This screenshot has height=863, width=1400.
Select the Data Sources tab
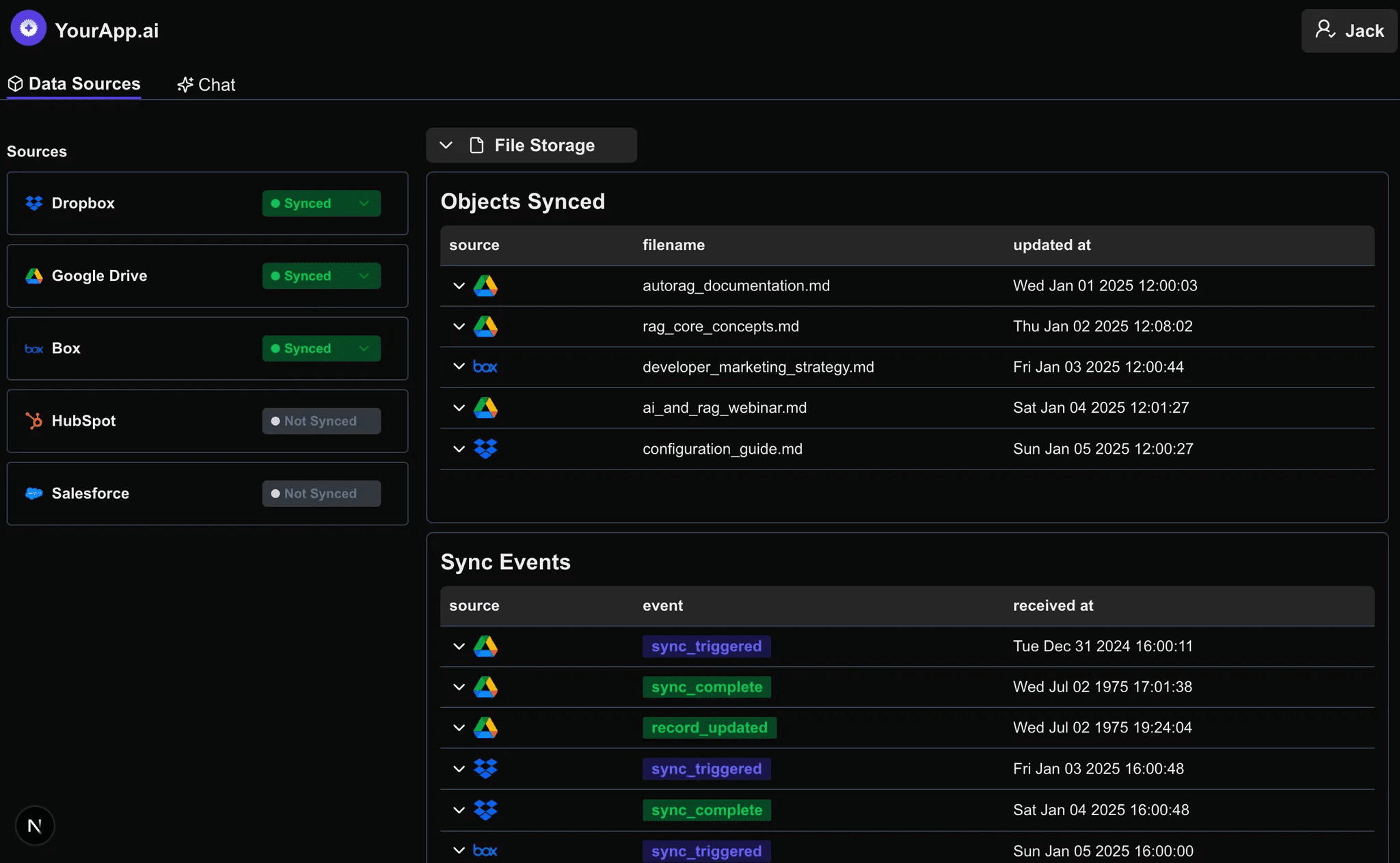(x=74, y=84)
